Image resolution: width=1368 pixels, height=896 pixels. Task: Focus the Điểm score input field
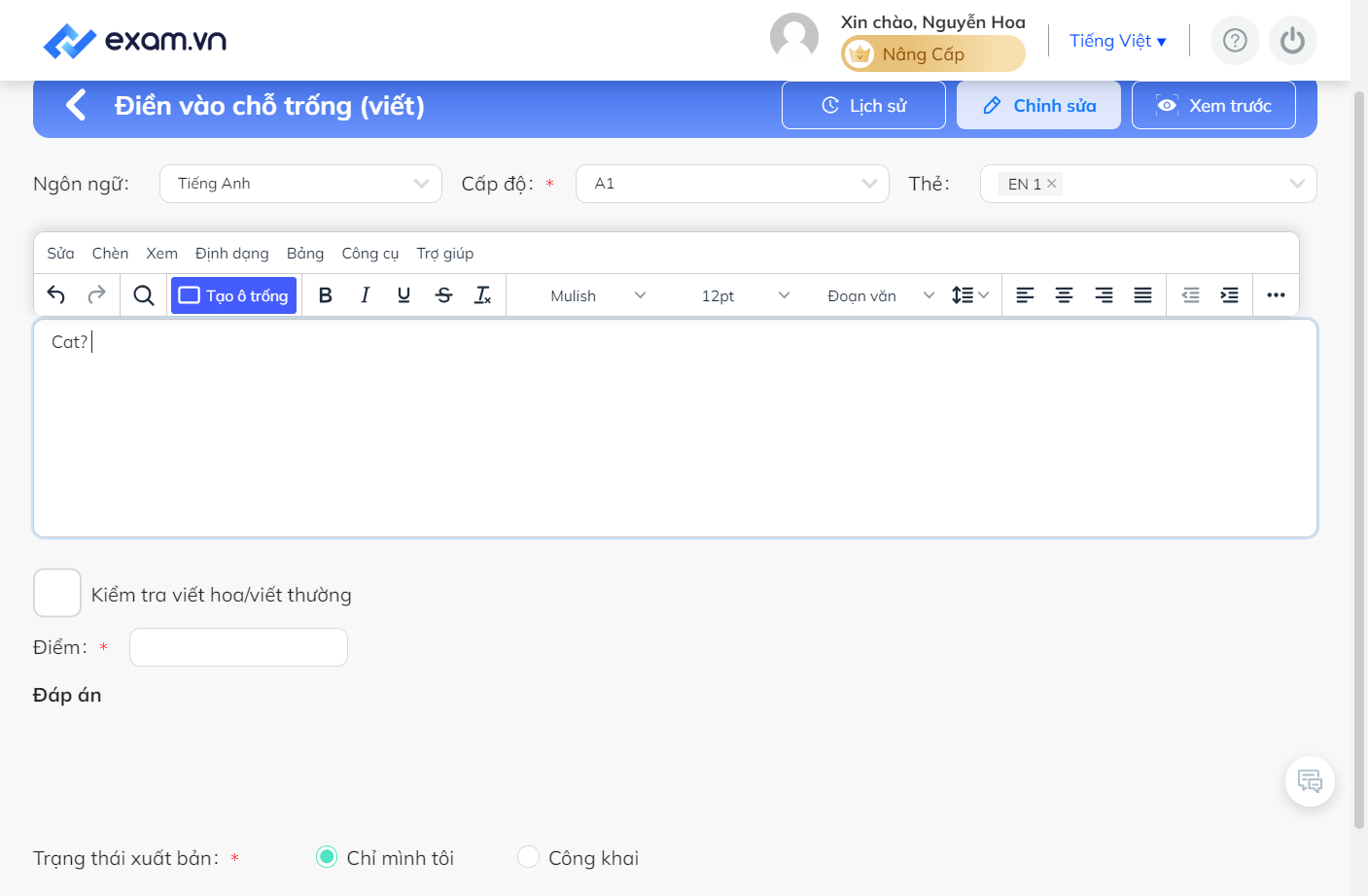pos(238,647)
